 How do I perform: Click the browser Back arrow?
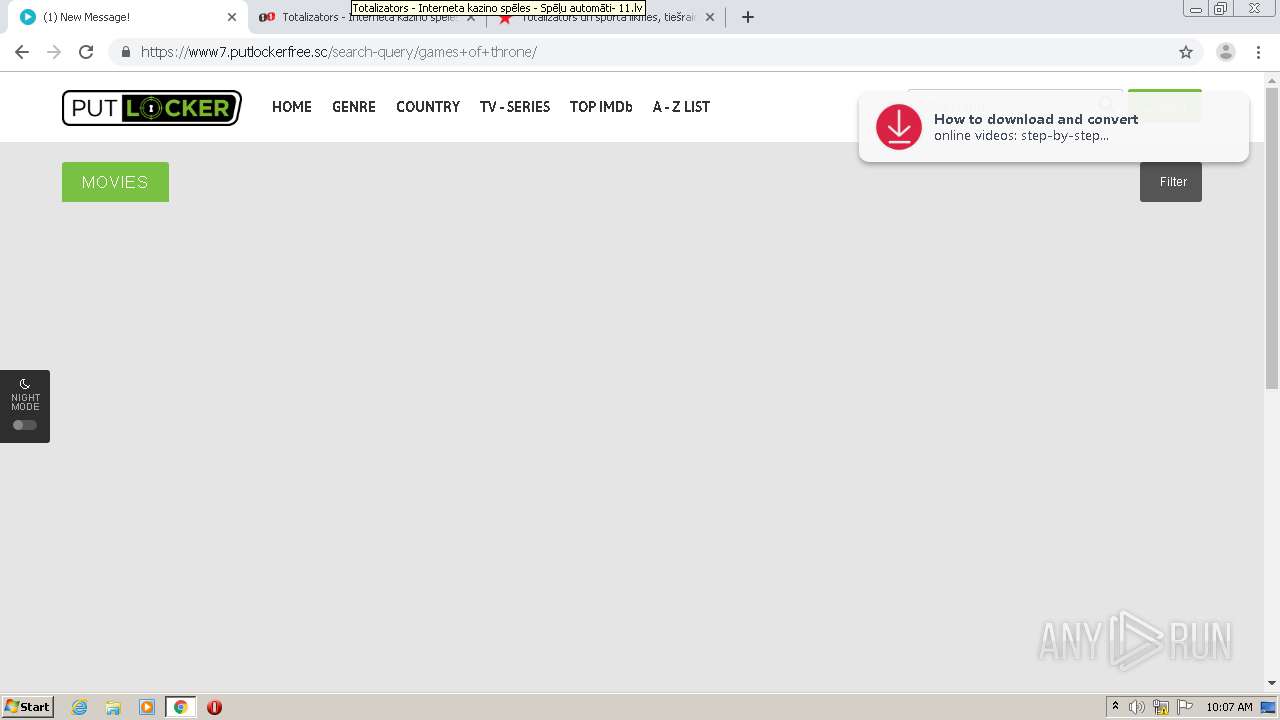click(x=22, y=52)
